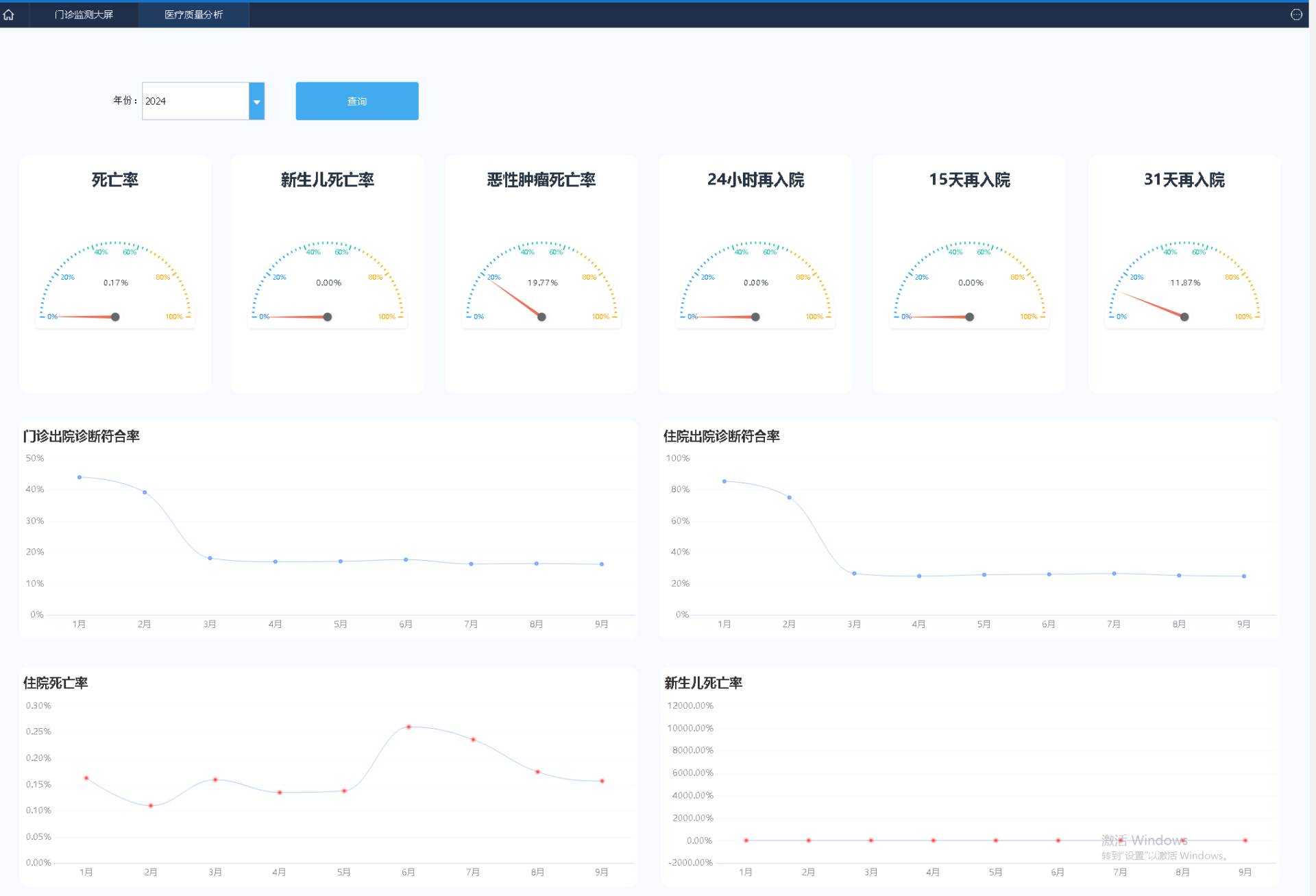Click 9月 data point in 门诊出院诊断符合率 chart
This screenshot has width=1316, height=896.
point(602,564)
